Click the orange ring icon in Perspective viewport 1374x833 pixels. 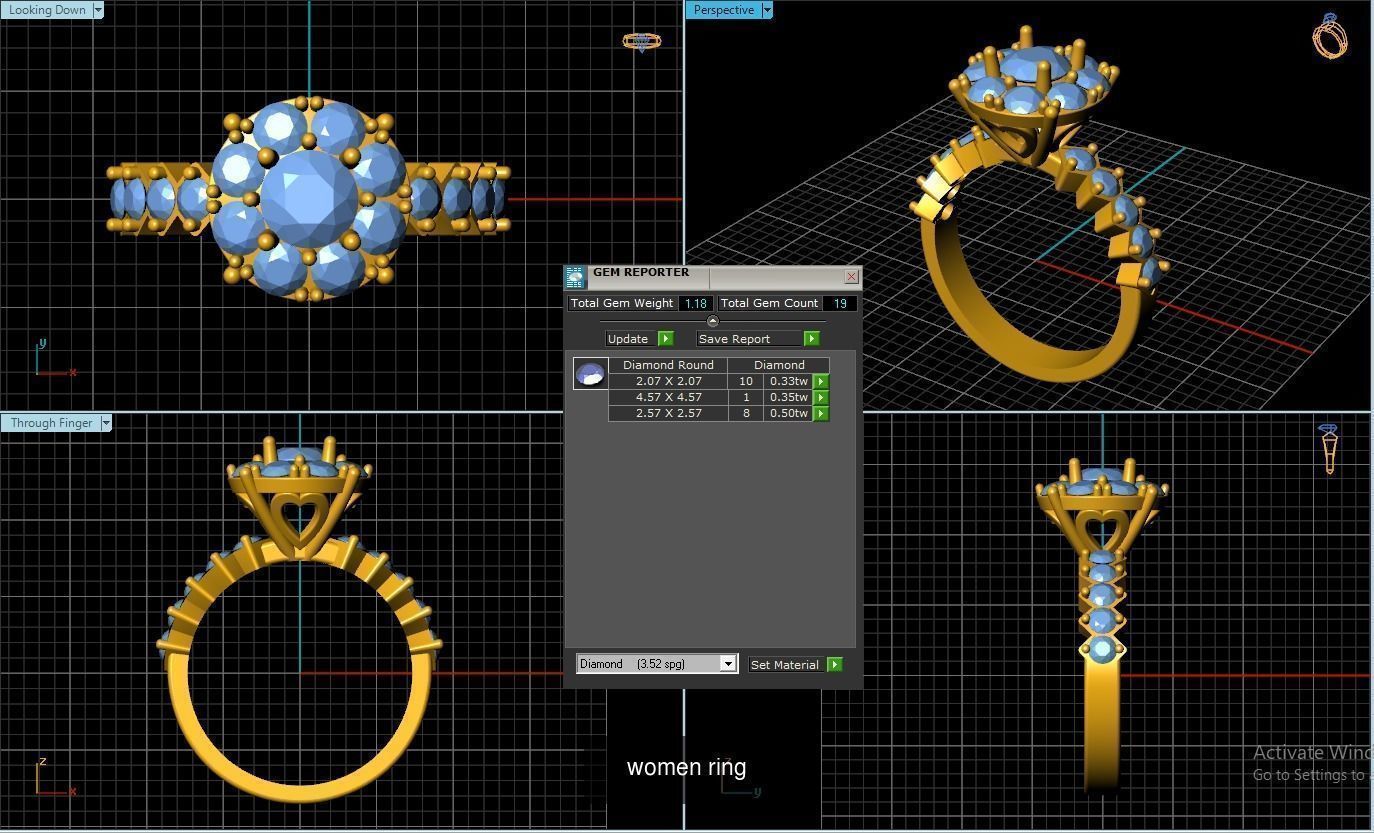coord(1330,35)
